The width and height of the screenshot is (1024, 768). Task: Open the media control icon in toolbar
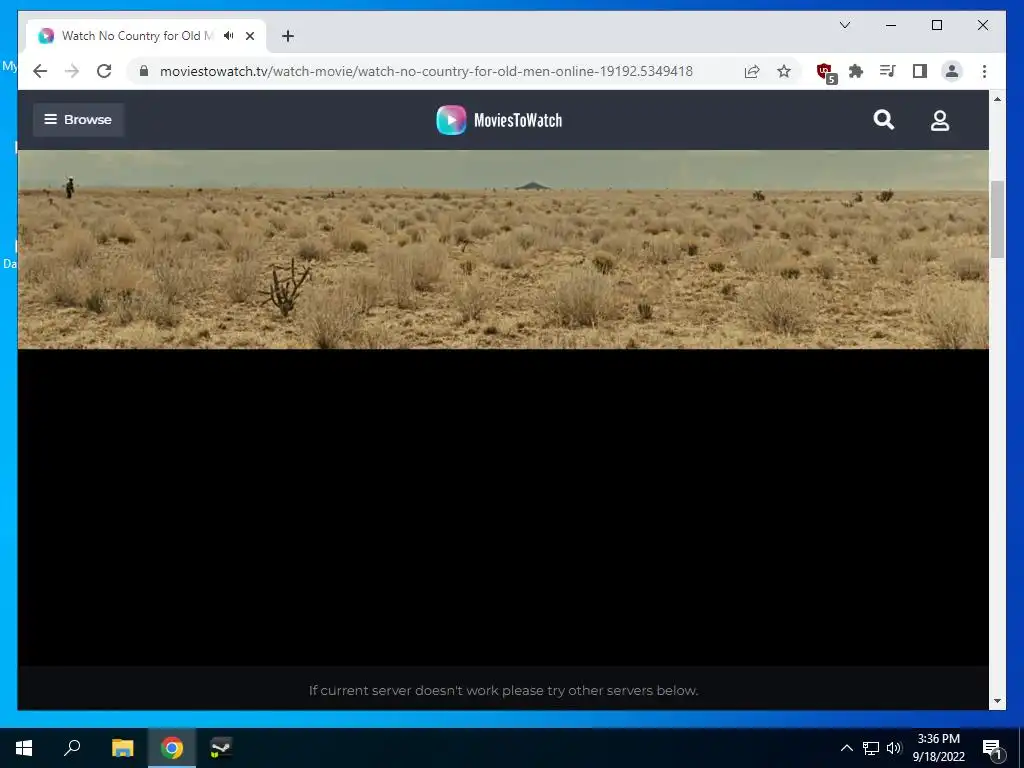click(888, 71)
